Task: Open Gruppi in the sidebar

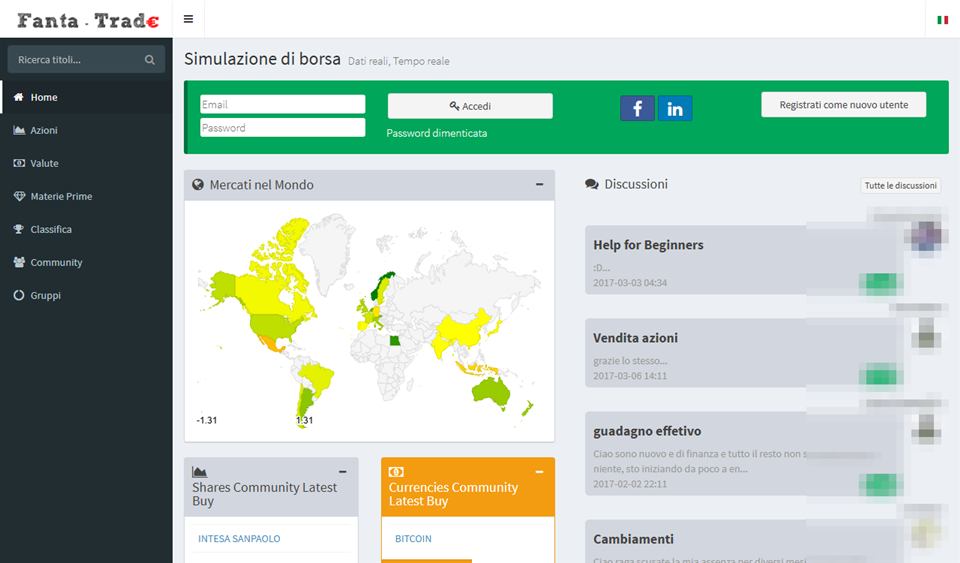Action: click(86, 296)
